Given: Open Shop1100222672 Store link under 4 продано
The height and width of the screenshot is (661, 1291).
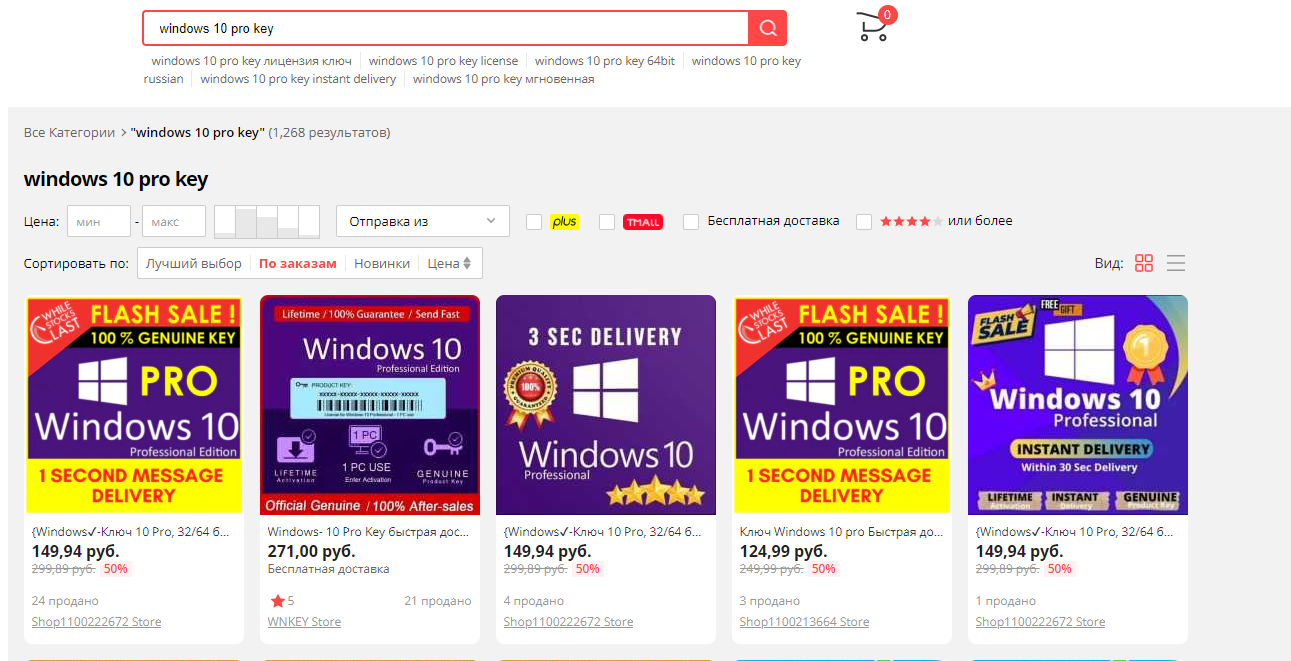Looking at the screenshot, I should [568, 622].
